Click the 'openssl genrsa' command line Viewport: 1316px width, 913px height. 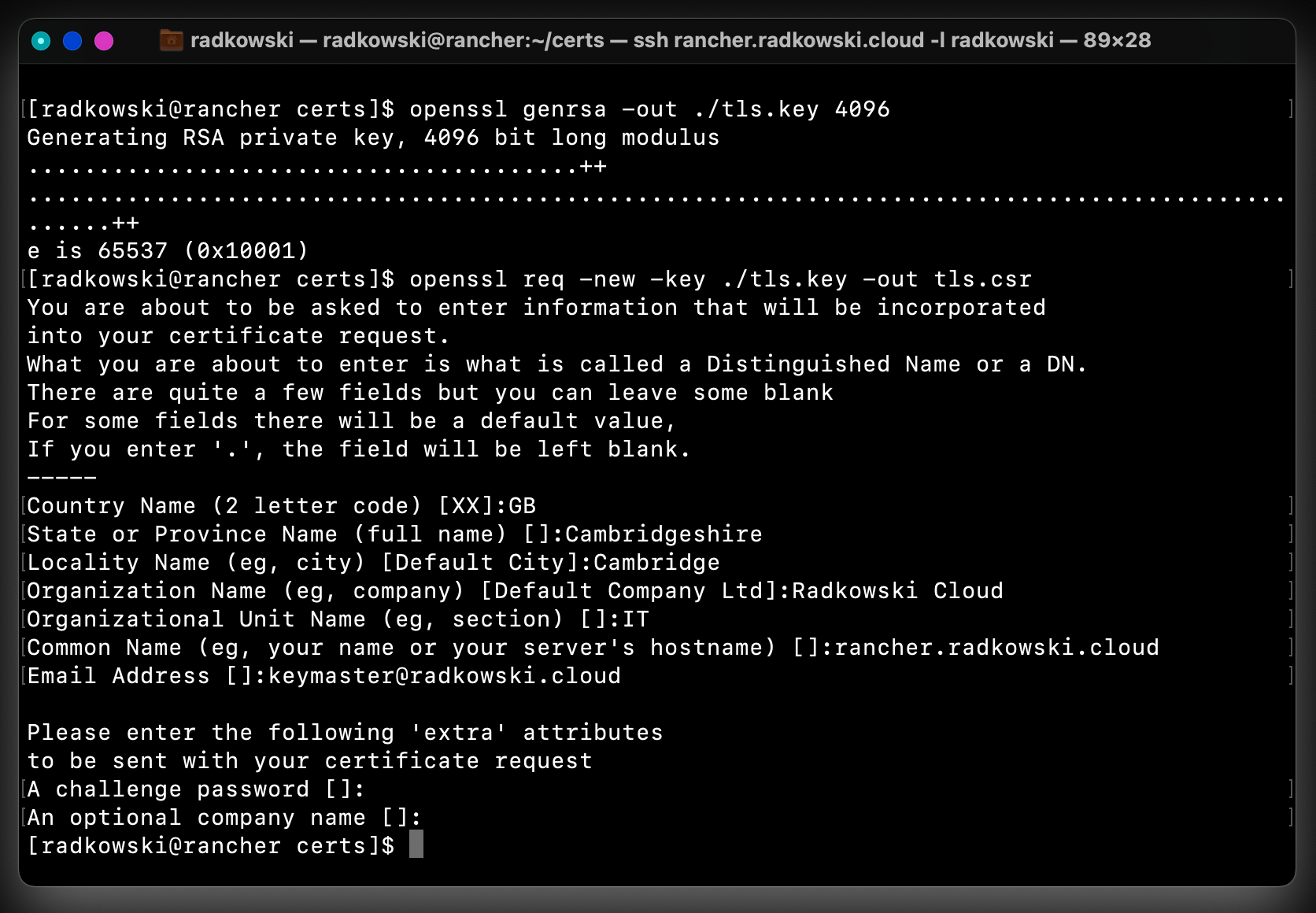[458, 109]
